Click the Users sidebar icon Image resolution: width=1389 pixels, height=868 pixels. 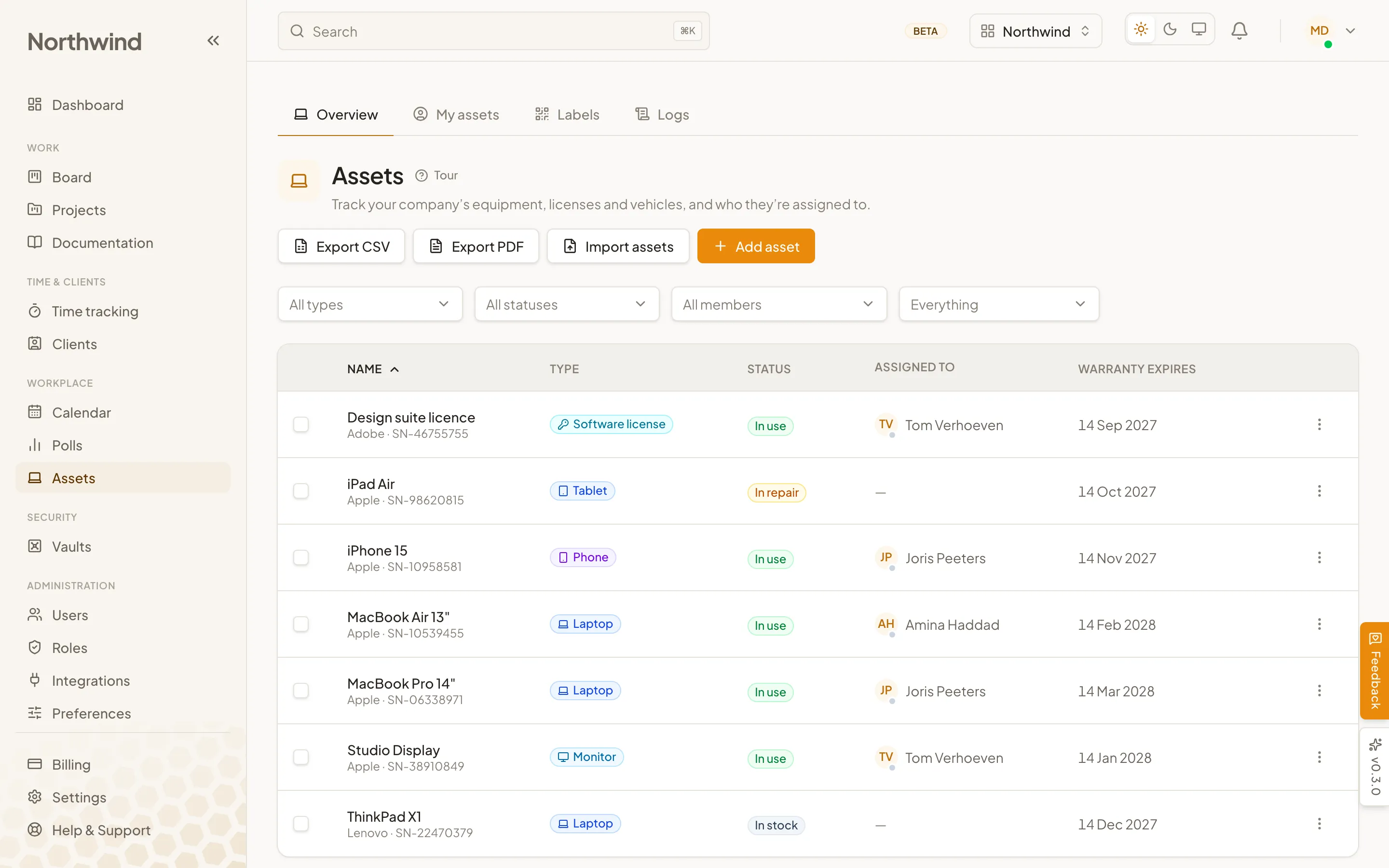point(34,614)
